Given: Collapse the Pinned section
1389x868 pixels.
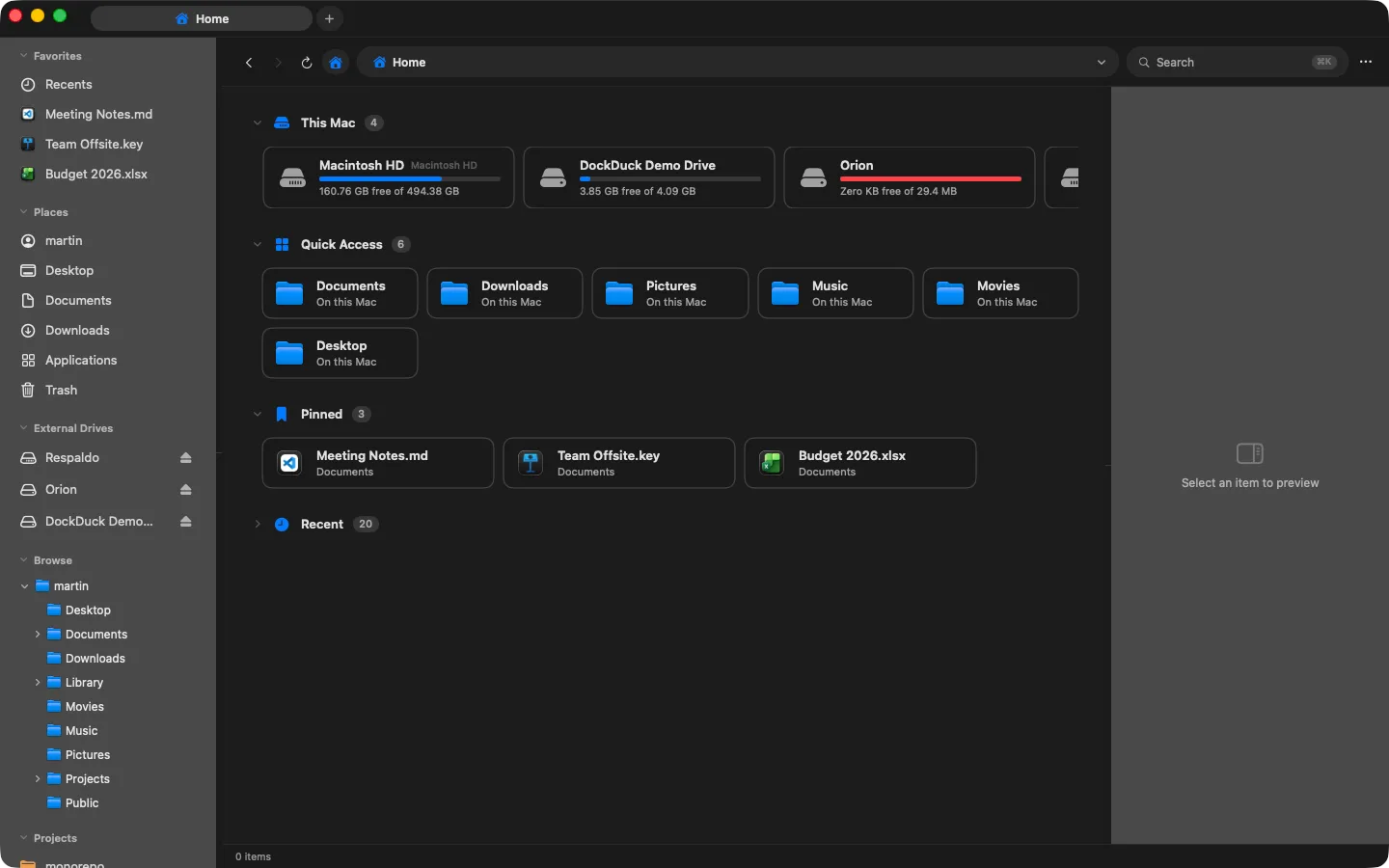Looking at the screenshot, I should tap(258, 415).
